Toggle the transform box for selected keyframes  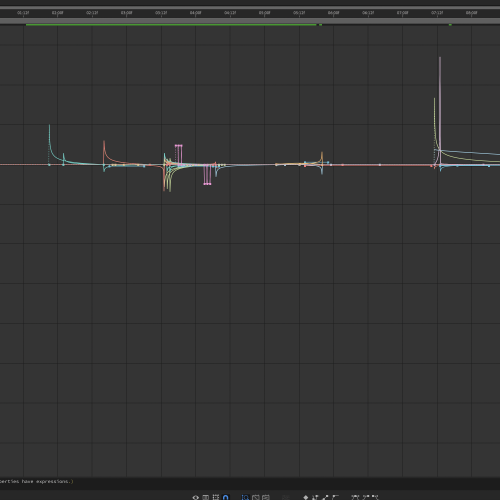coord(216,498)
